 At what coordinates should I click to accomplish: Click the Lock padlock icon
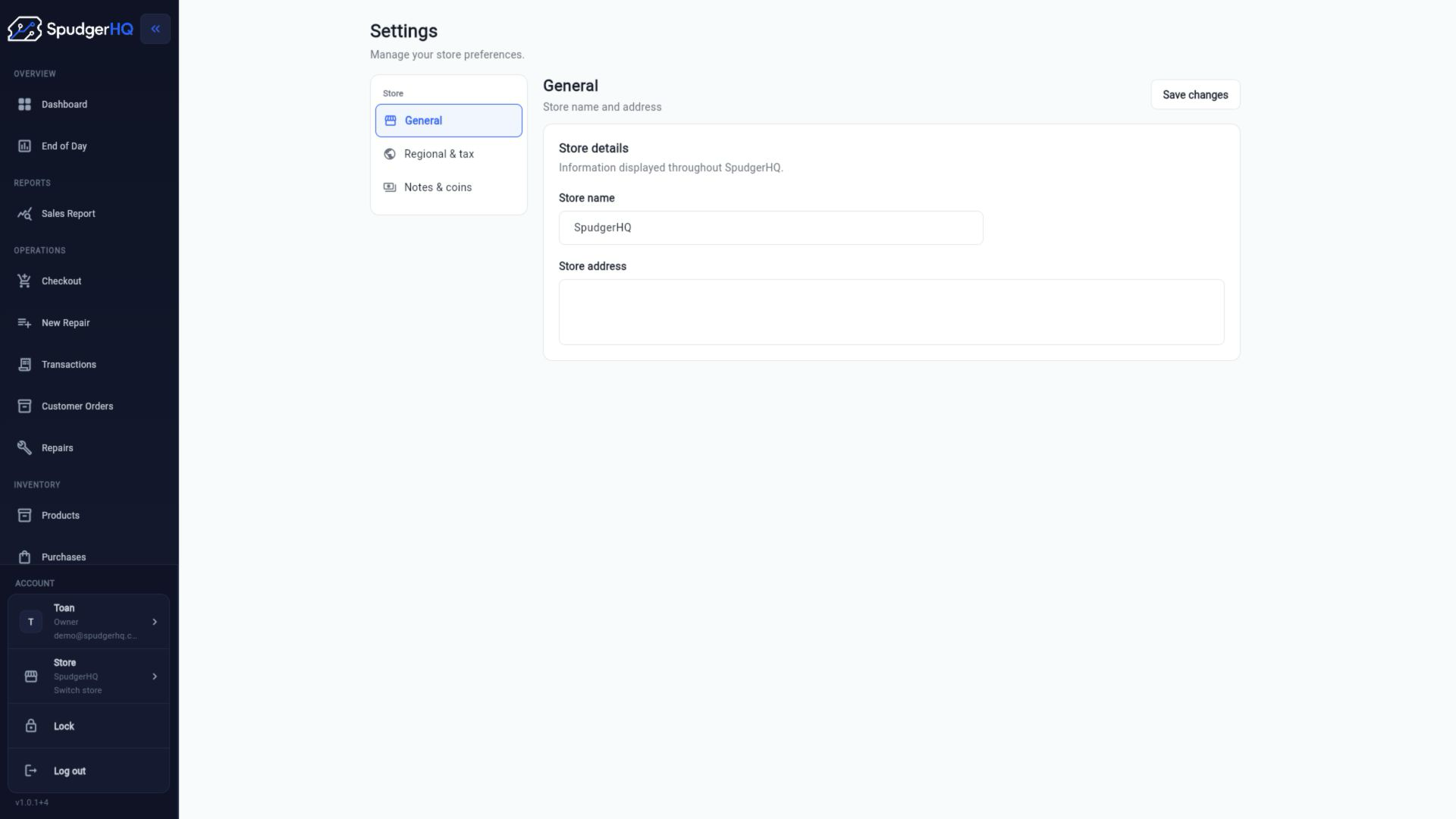coord(31,726)
